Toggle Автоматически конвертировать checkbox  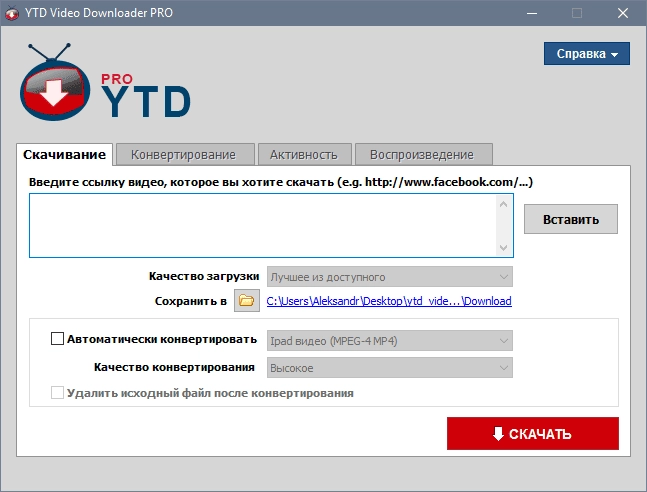point(57,339)
